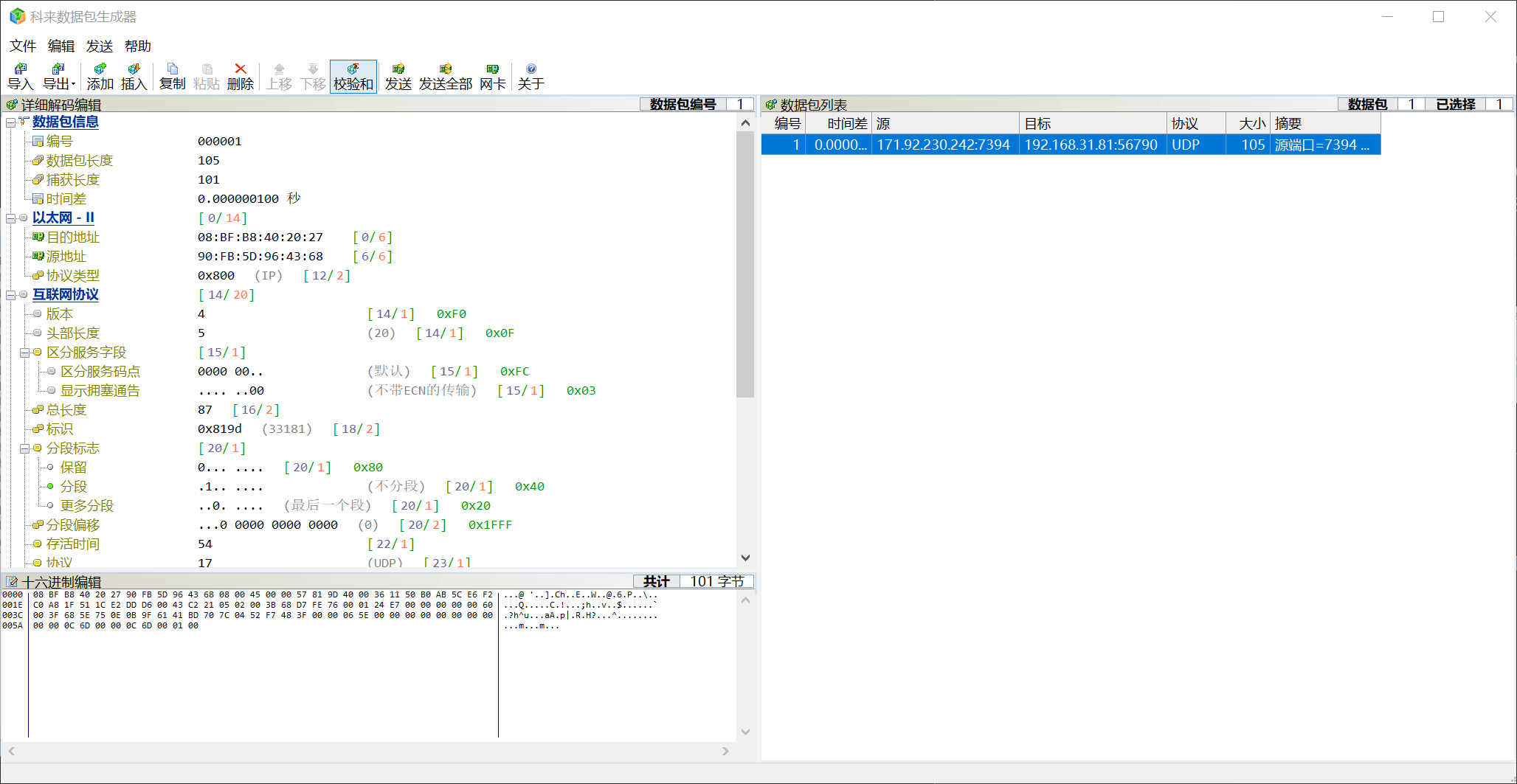The height and width of the screenshot is (784, 1517).
Task: Collapse the 以太网 - II tree node
Action: (10, 218)
